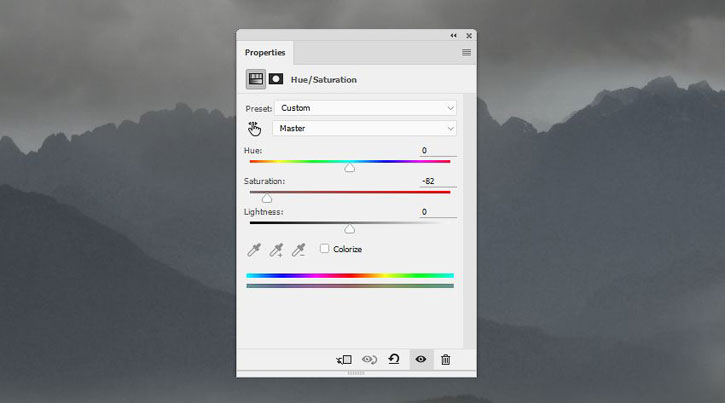Open the Properties panel menu

(467, 52)
